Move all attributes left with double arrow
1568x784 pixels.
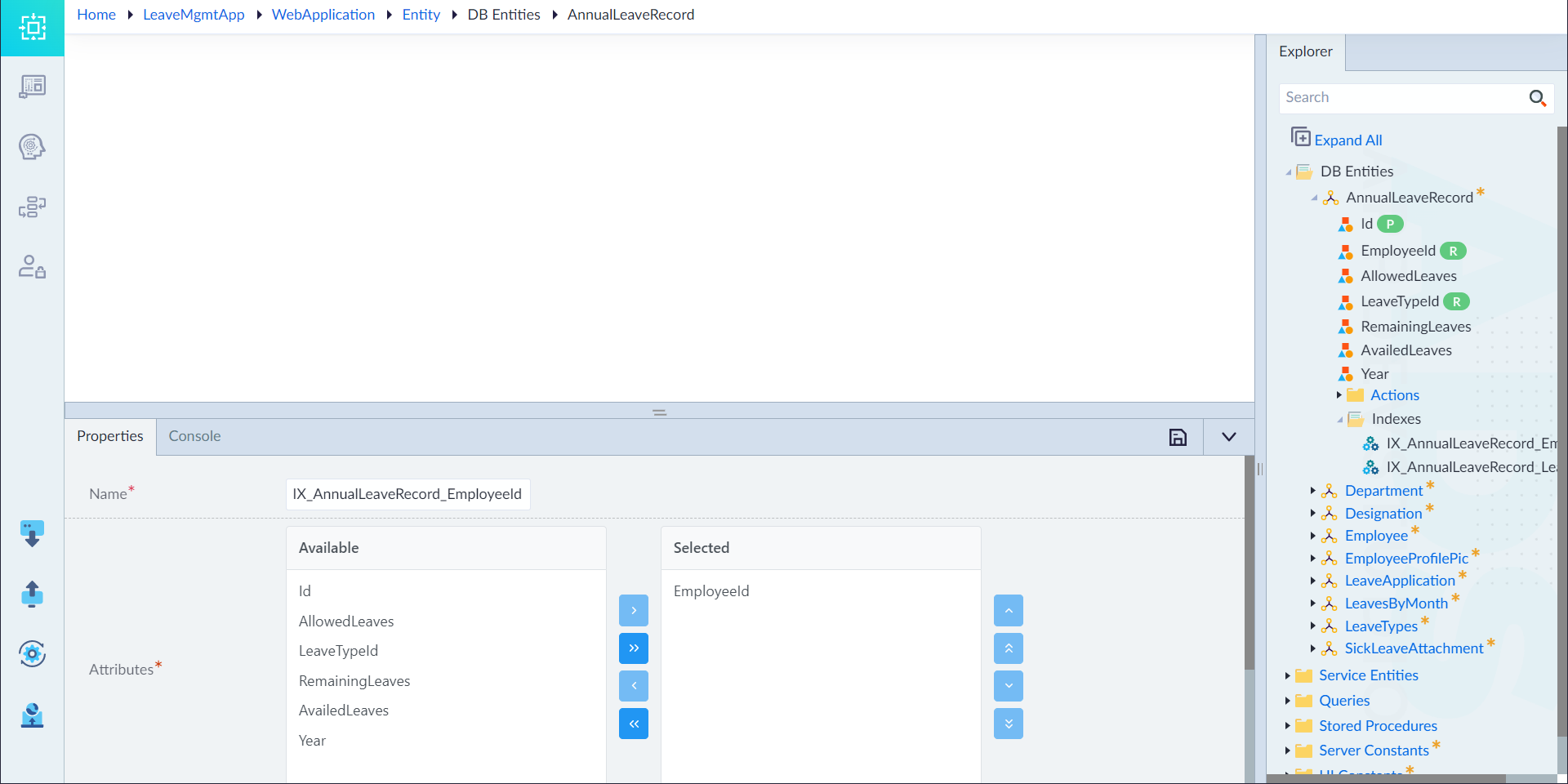pos(634,724)
